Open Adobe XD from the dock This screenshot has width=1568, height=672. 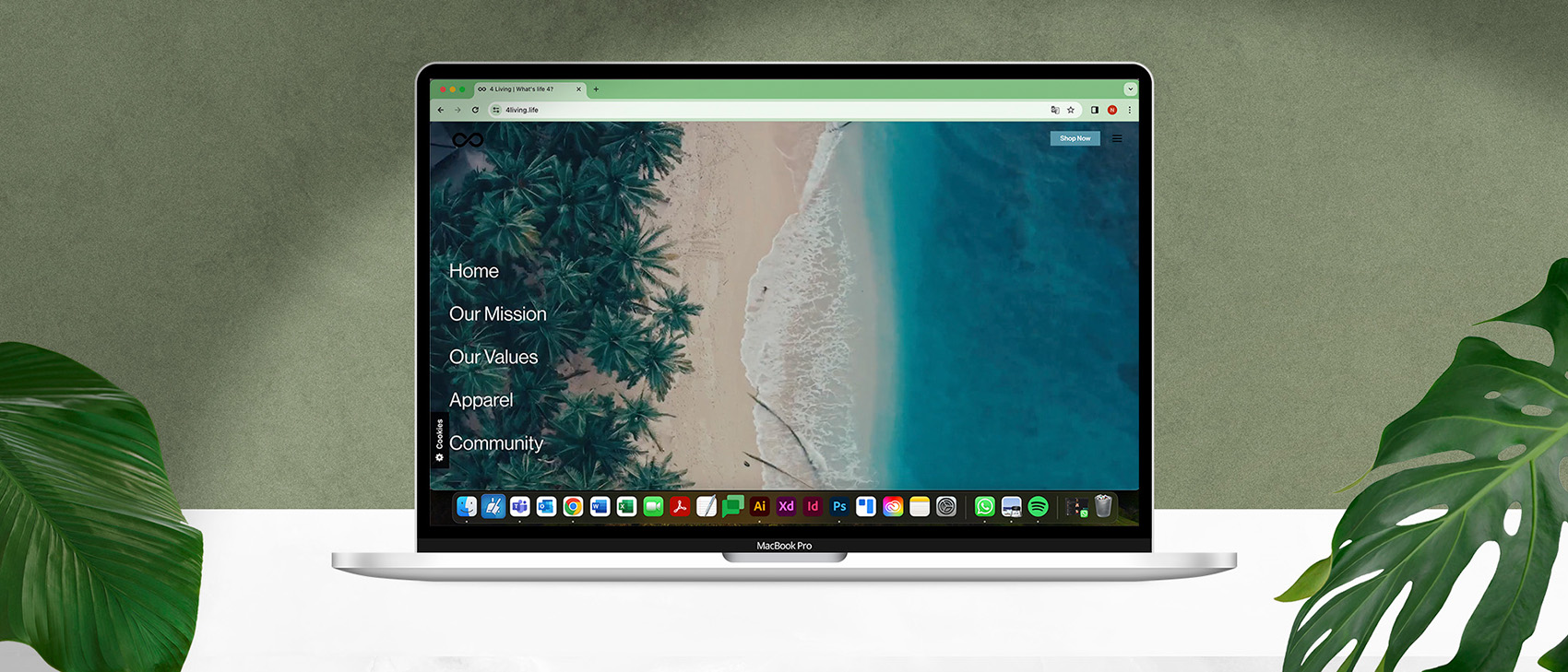click(786, 506)
